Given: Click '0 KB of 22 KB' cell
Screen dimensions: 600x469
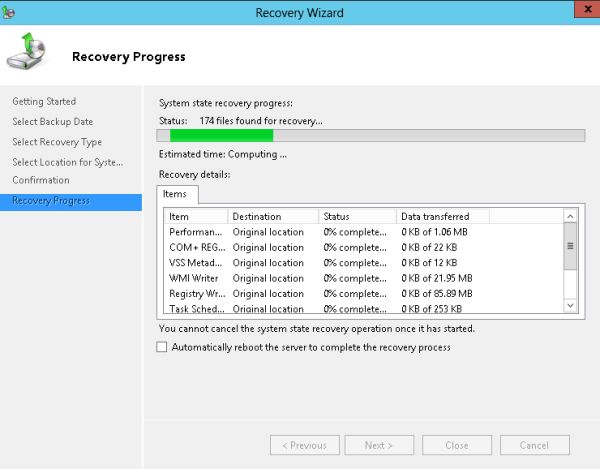Looking at the screenshot, I should click(429, 248).
